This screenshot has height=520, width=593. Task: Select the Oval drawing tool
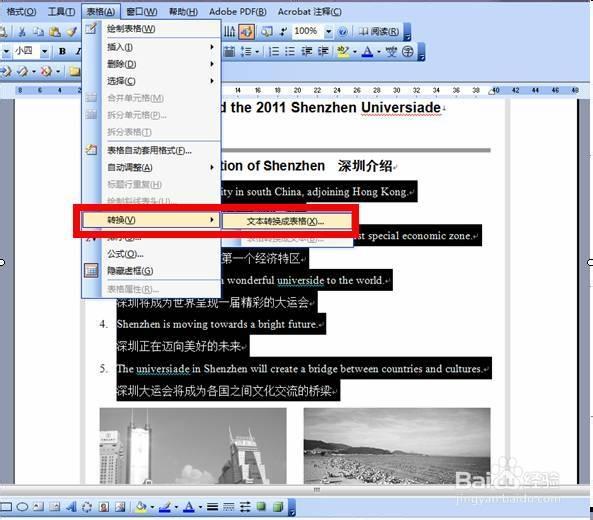[22, 507]
